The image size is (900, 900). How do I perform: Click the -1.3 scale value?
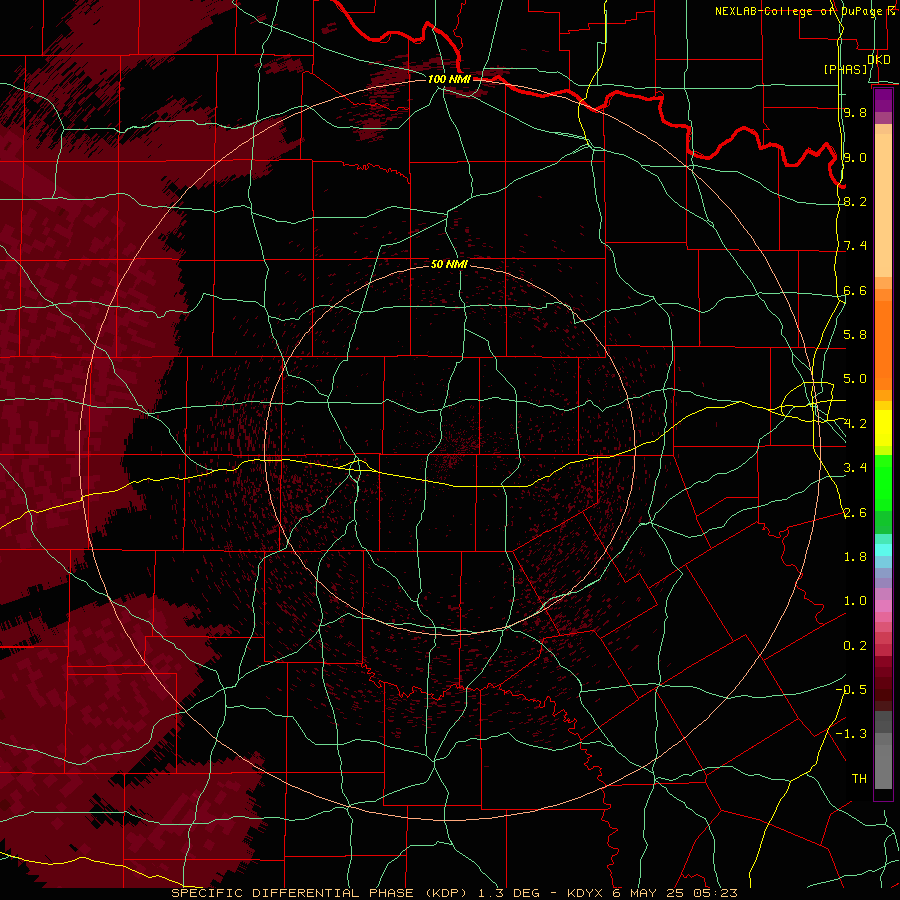[851, 734]
